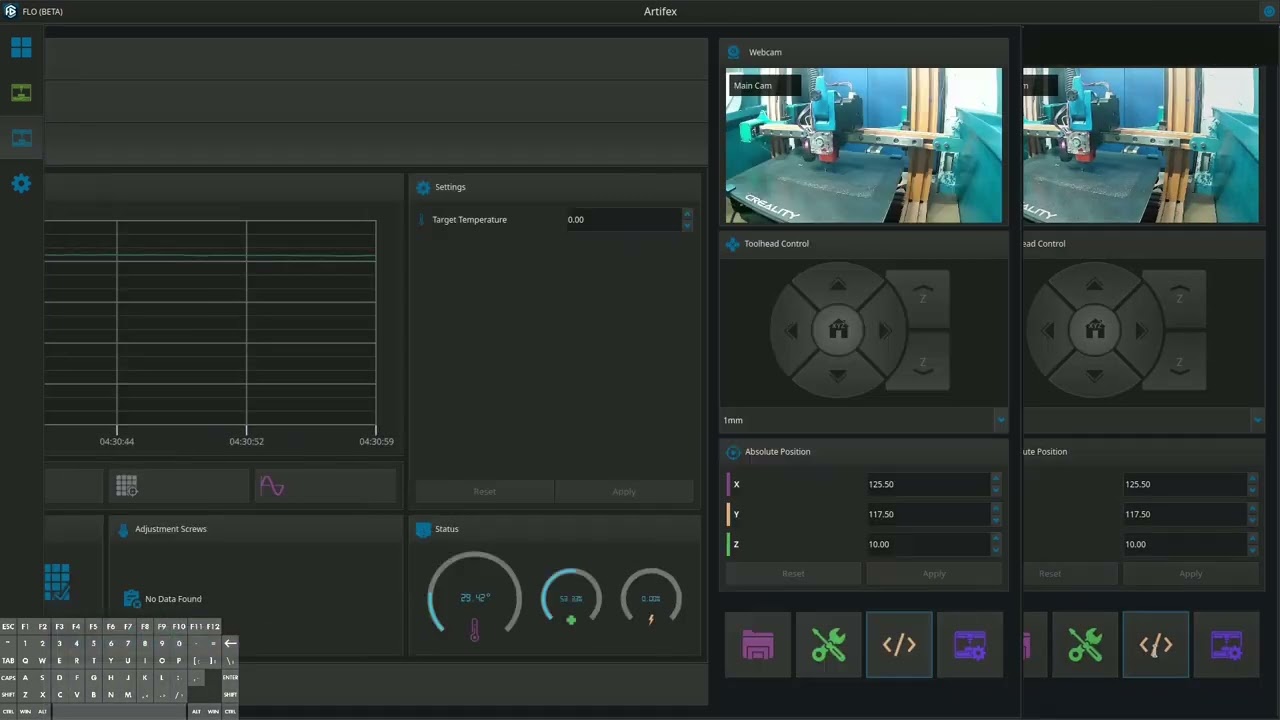Open the purple file manager folder icon
The height and width of the screenshot is (720, 1280).
pyautogui.click(x=758, y=645)
